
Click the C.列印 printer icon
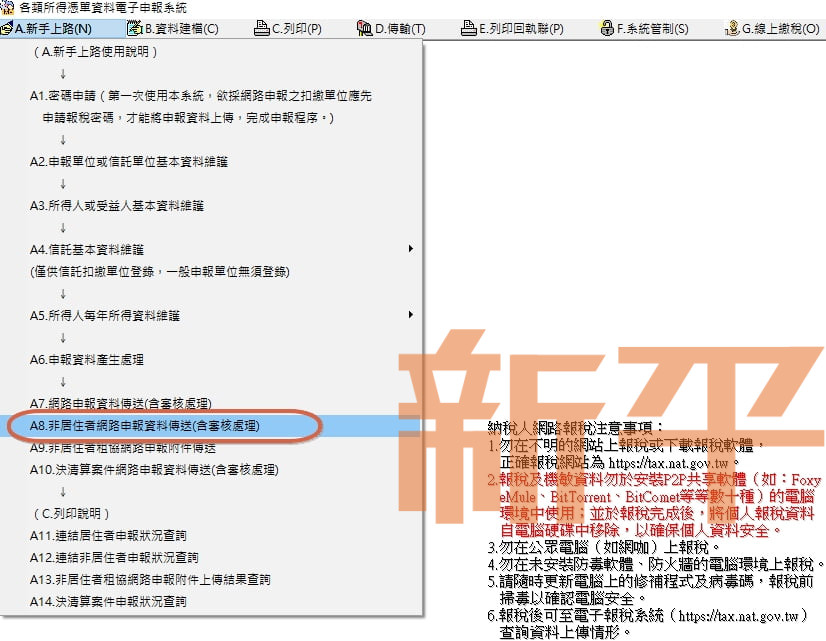coord(262,28)
